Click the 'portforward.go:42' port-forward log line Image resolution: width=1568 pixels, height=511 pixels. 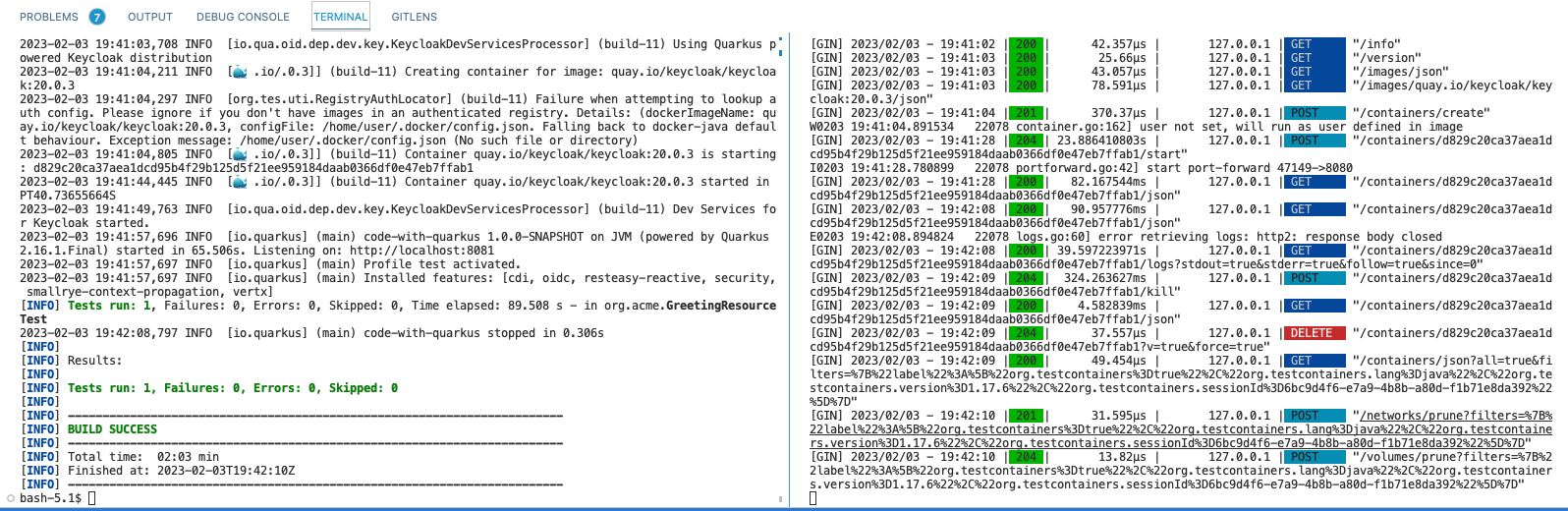[x=1081, y=168]
